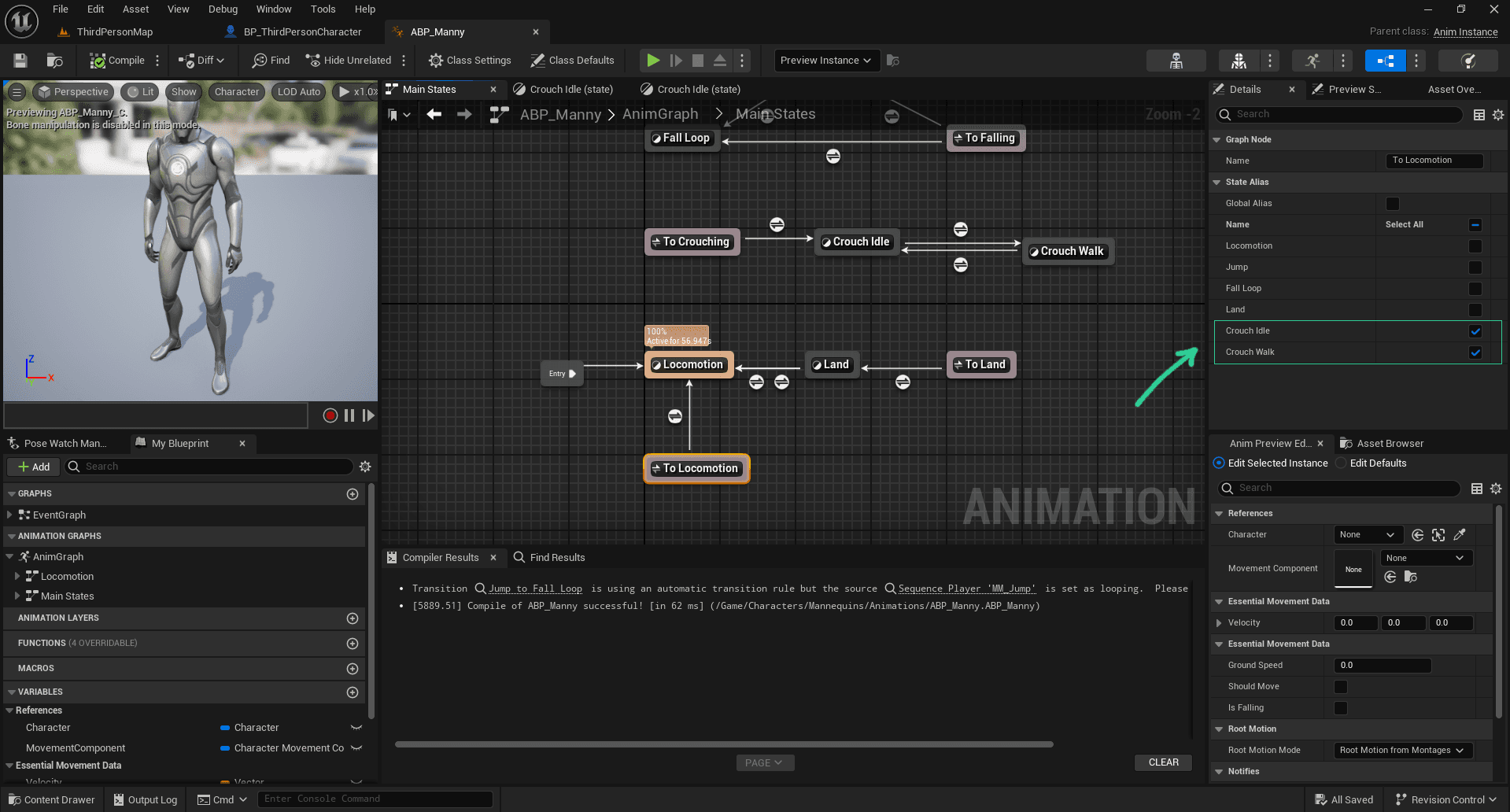
Task: Open the Diff dropdown
Action: pyautogui.click(x=201, y=61)
